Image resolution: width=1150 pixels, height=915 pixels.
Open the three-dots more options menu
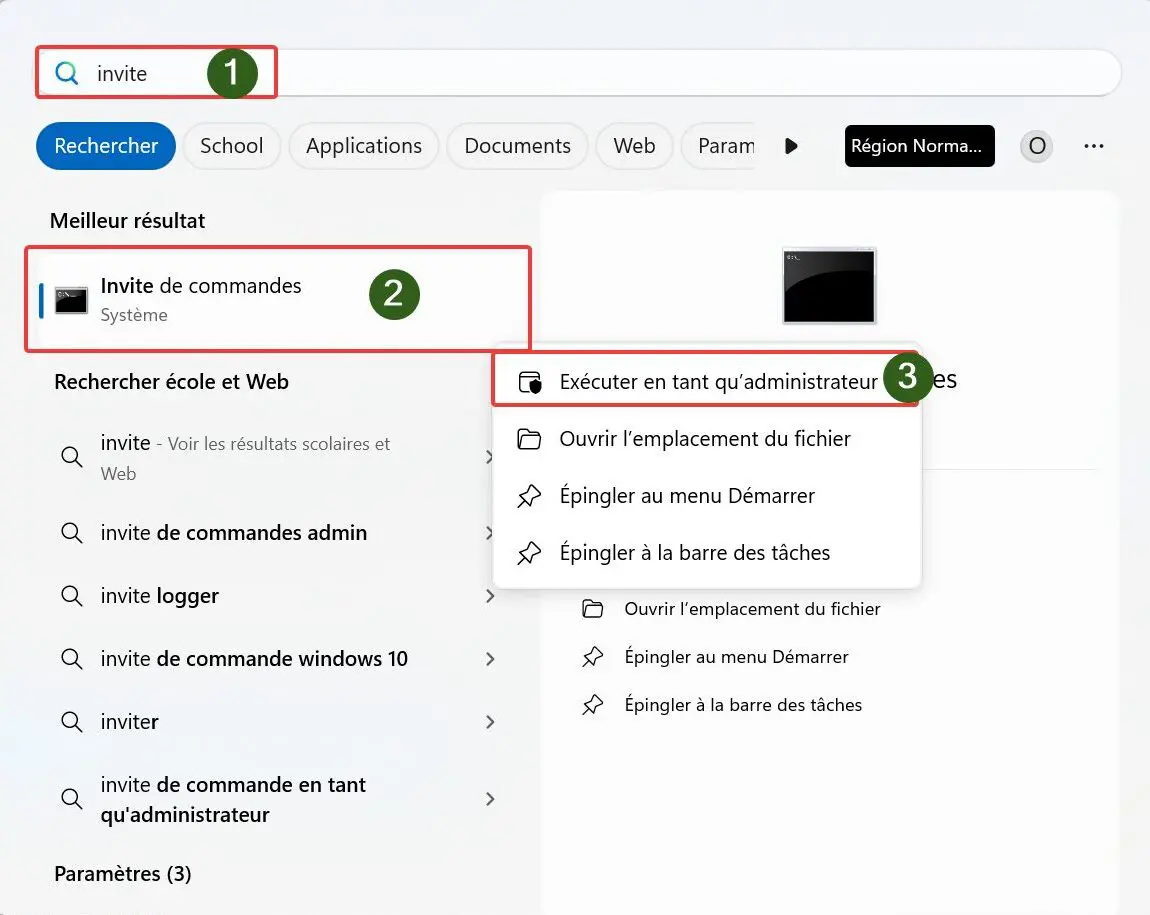pyautogui.click(x=1094, y=146)
